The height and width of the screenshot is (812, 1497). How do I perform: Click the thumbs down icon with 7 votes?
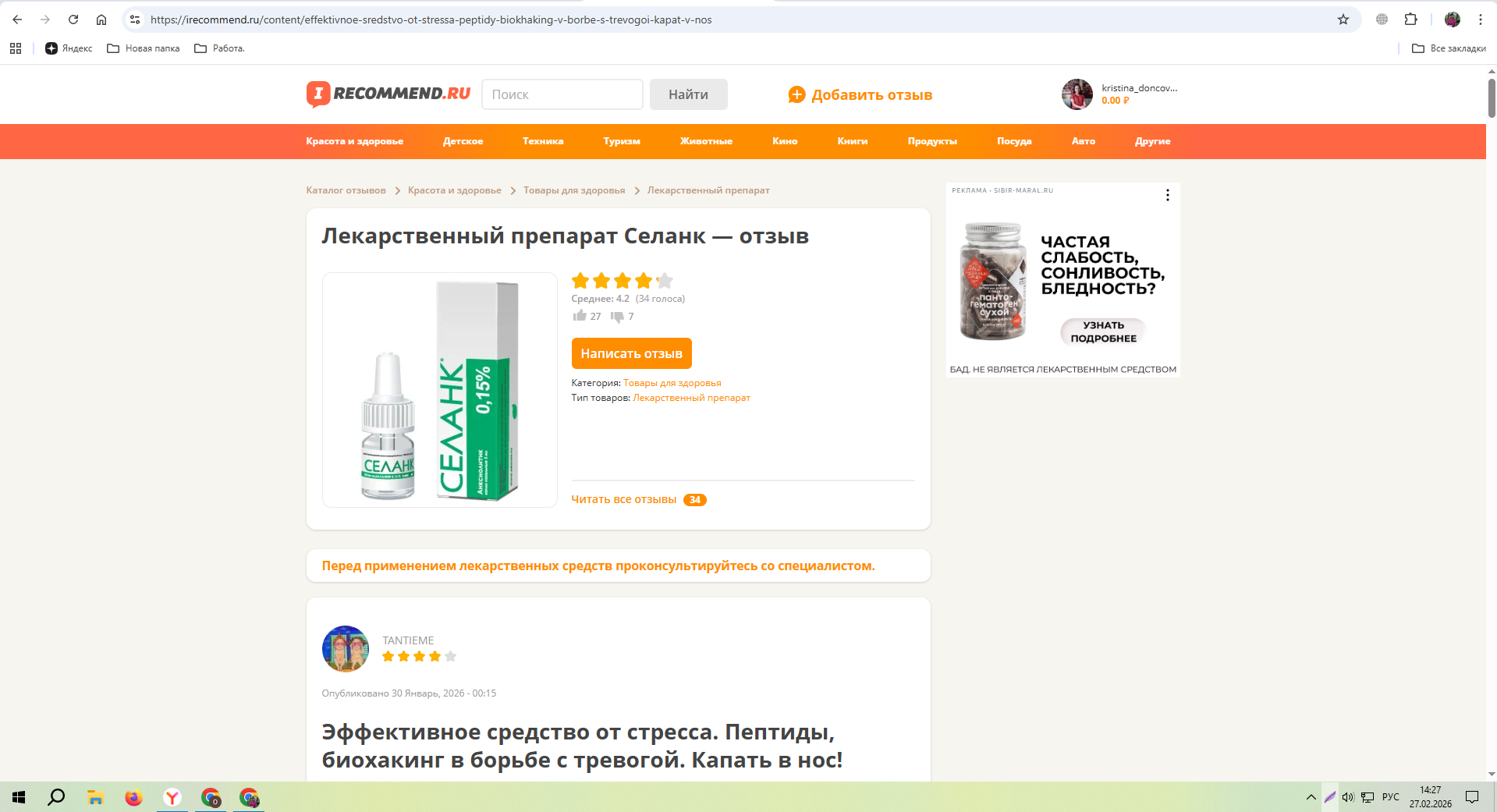[x=617, y=317]
